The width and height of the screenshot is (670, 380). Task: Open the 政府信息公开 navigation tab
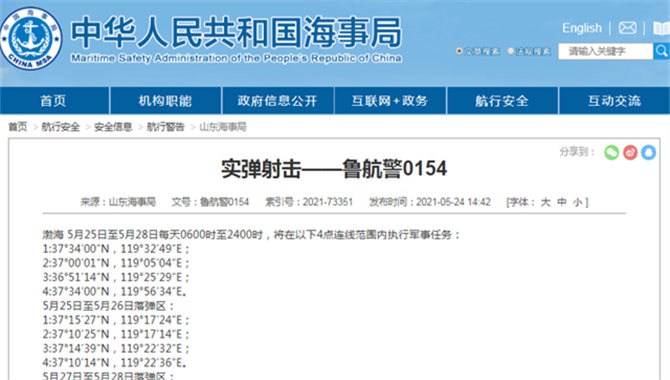(278, 101)
